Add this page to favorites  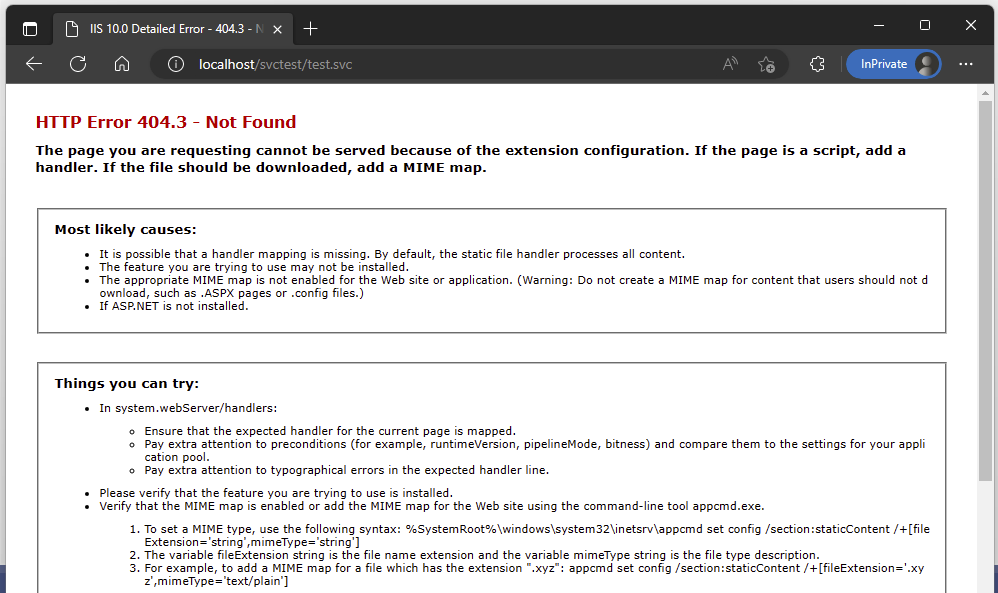[766, 64]
